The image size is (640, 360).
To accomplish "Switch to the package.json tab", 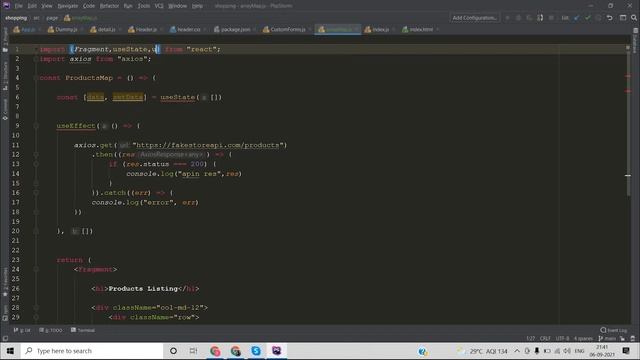I will (234, 29).
